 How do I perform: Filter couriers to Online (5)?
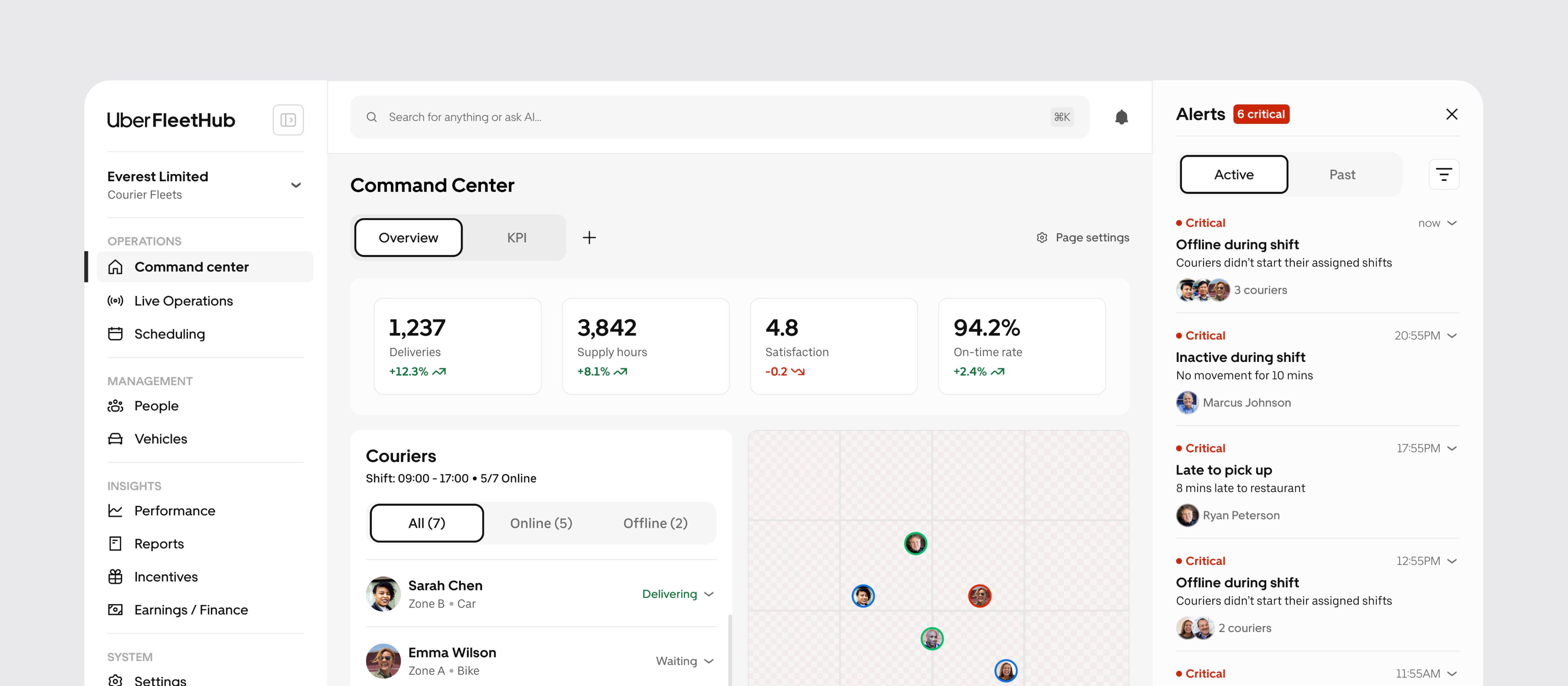(541, 523)
